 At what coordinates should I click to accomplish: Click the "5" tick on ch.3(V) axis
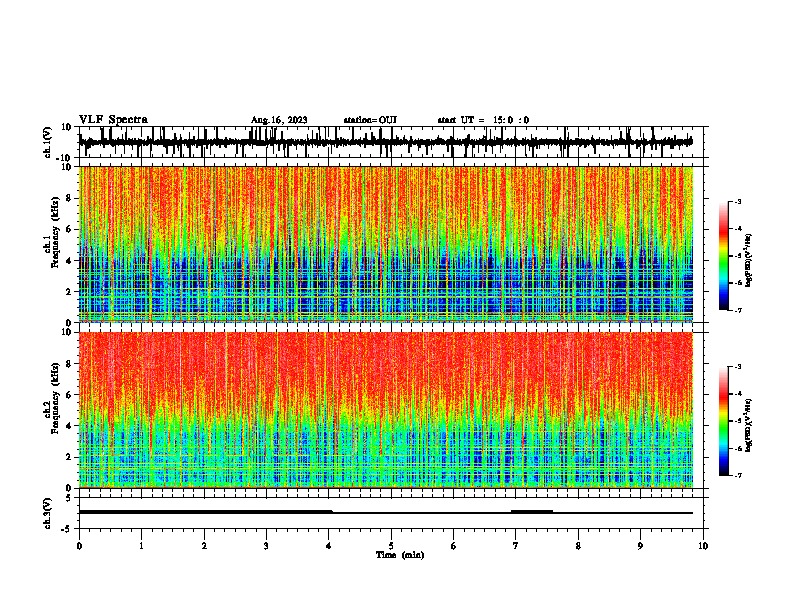[x=69, y=498]
